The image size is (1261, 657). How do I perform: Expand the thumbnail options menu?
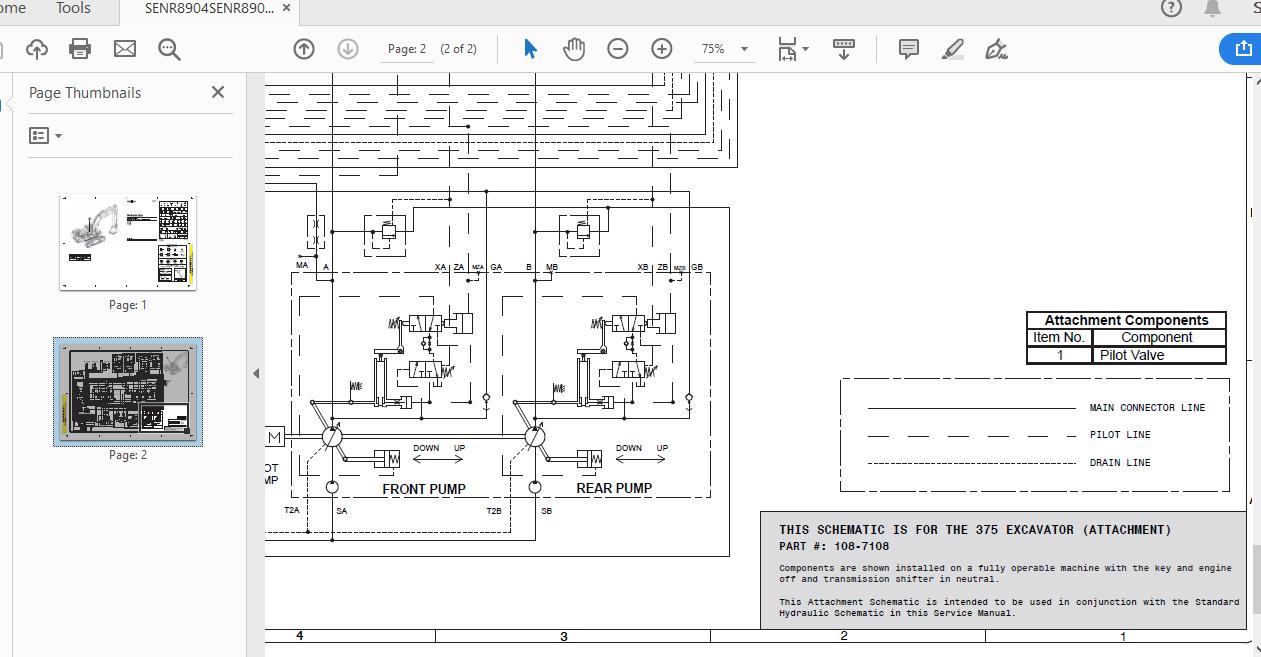(46, 135)
